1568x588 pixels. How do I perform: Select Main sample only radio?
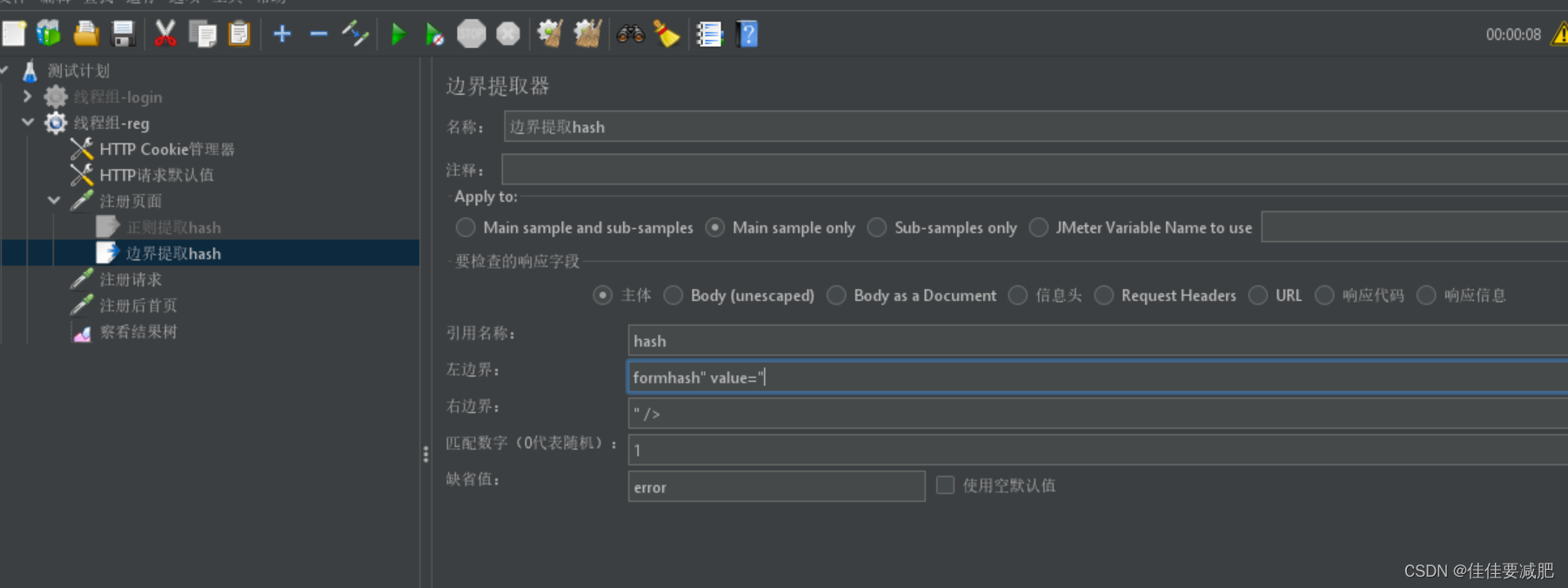[x=714, y=227]
